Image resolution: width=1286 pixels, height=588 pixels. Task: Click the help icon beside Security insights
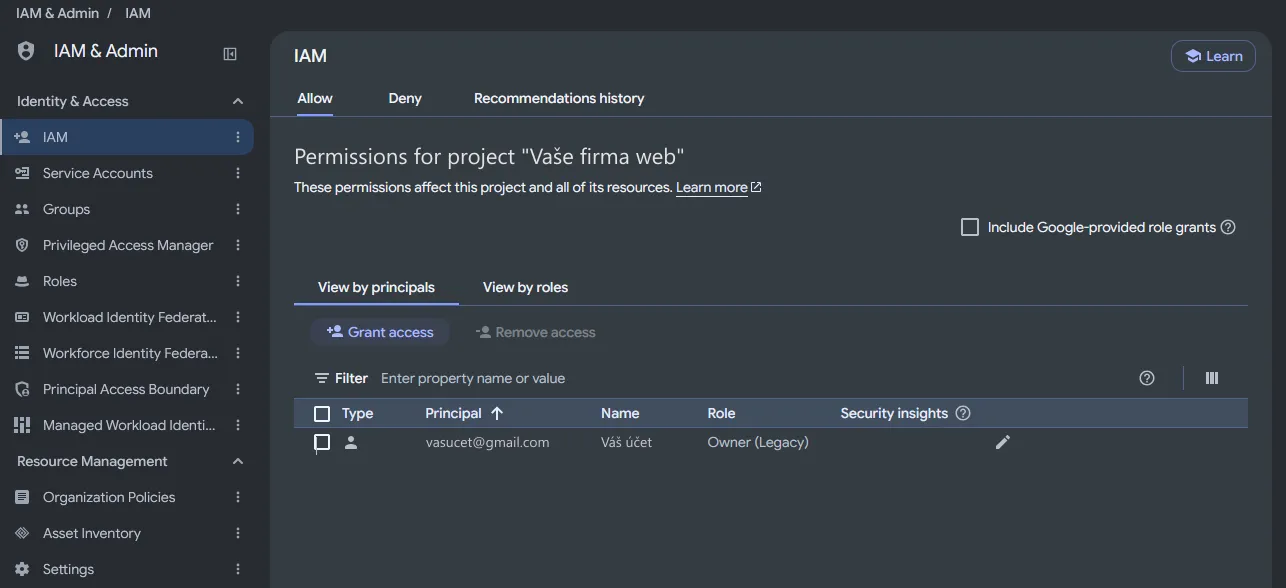963,413
